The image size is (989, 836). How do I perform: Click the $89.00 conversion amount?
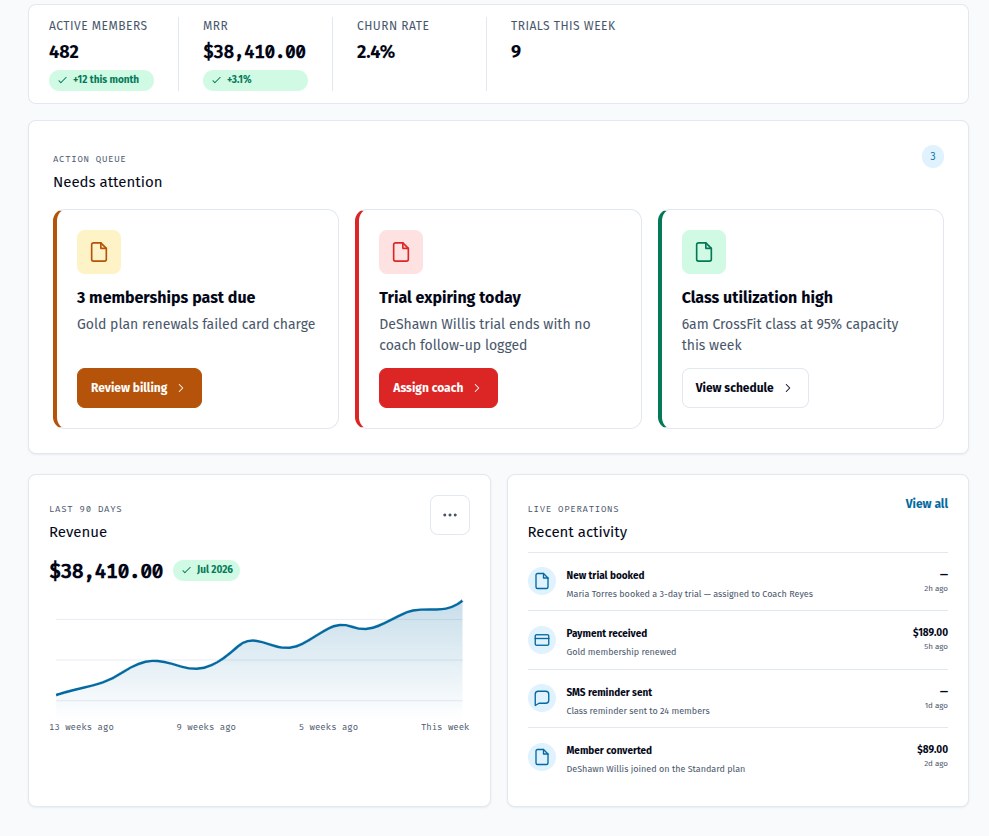(x=932, y=749)
